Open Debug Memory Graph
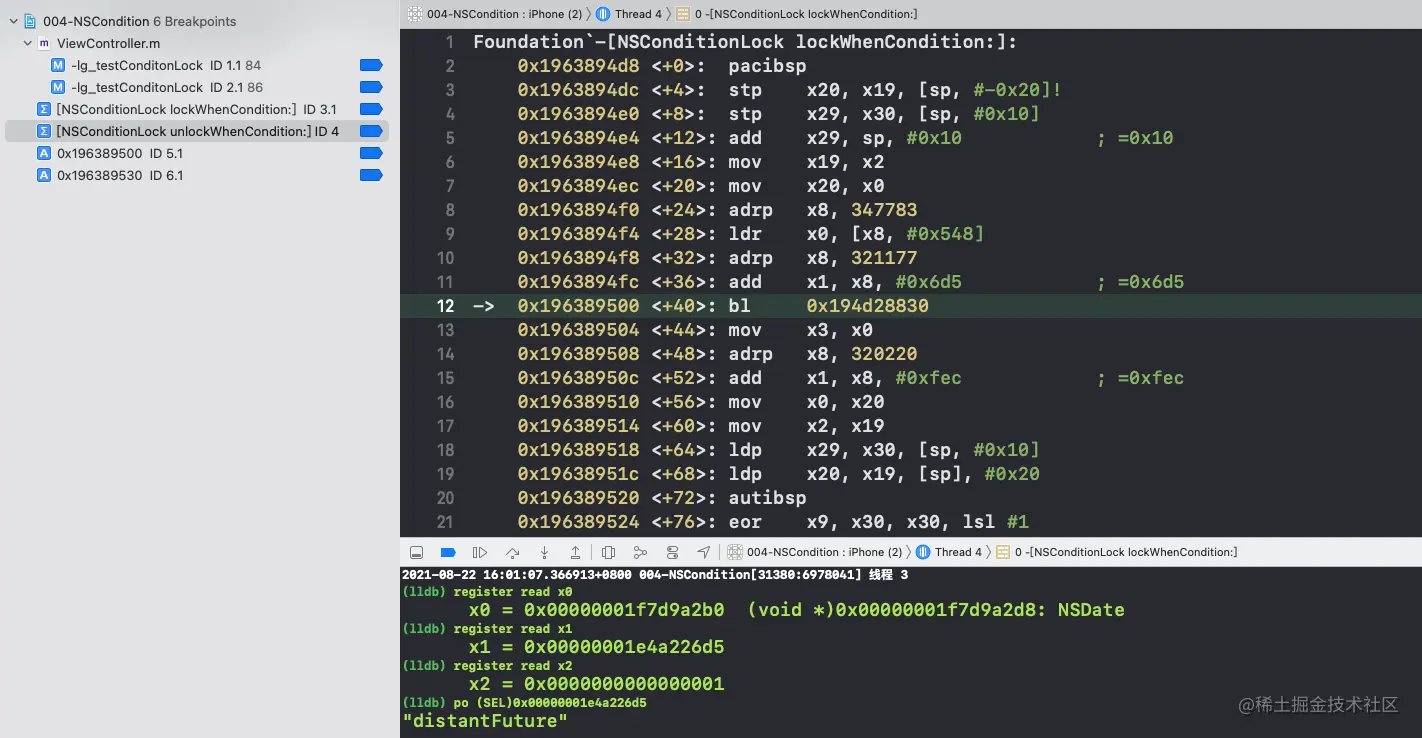The height and width of the screenshot is (738, 1422). [x=640, y=552]
